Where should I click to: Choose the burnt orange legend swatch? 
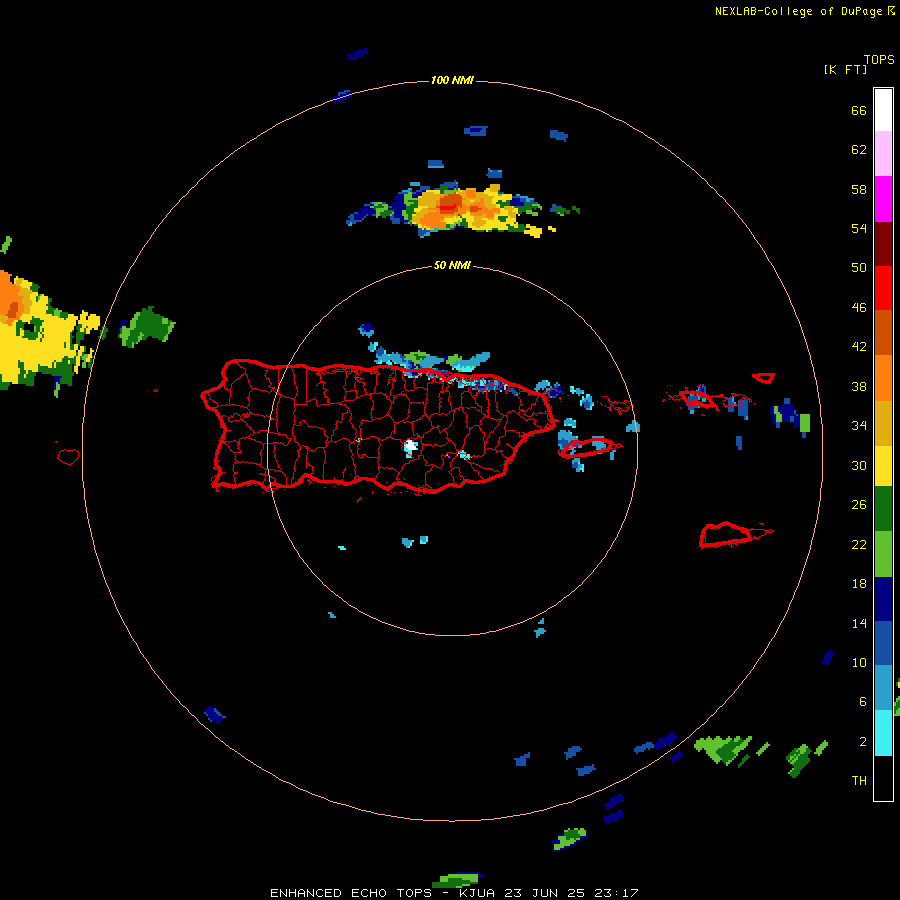883,333
